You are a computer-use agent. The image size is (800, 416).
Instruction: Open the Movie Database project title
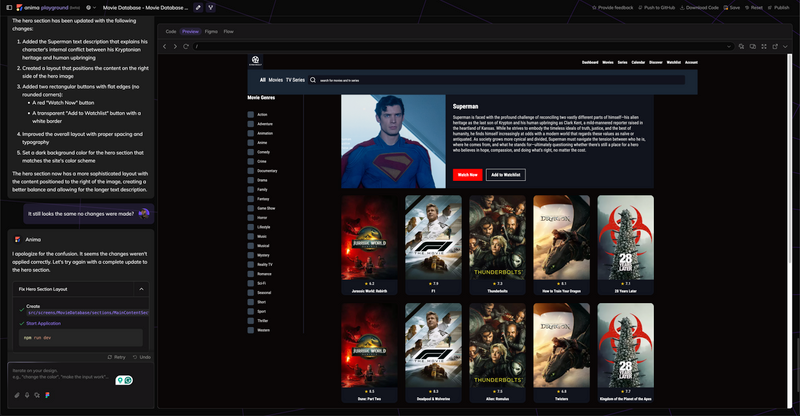pos(145,8)
